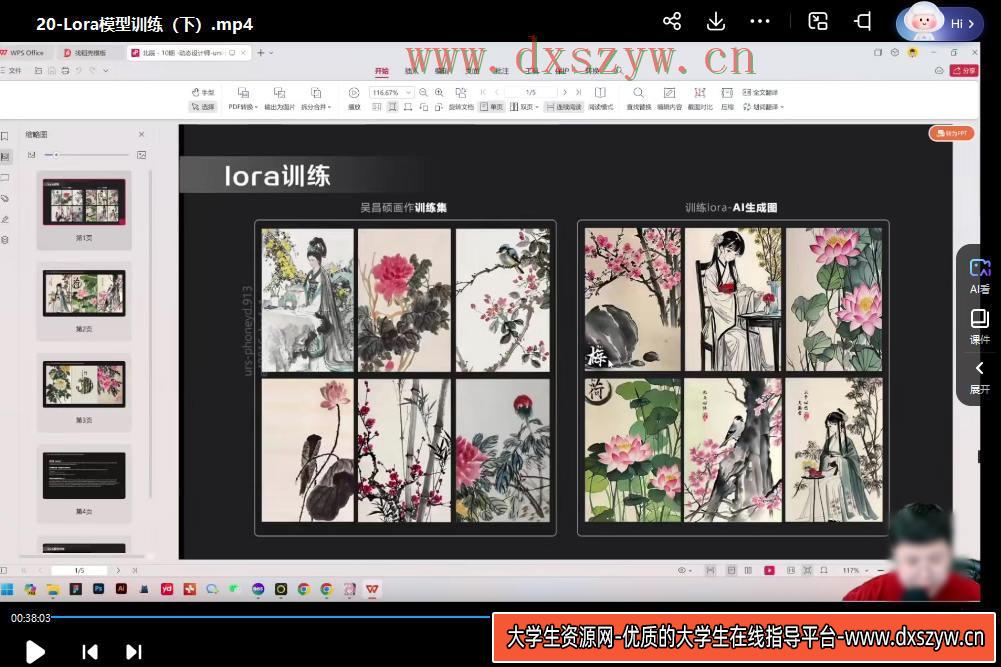
Task: Open the eye-protection dropdown in status bar
Action: (685, 570)
